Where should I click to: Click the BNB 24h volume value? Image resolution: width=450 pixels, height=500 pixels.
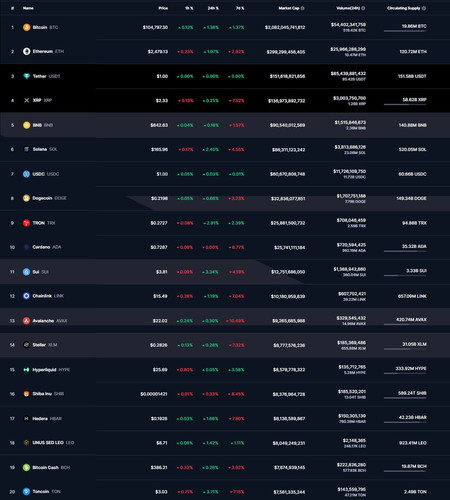click(350, 123)
